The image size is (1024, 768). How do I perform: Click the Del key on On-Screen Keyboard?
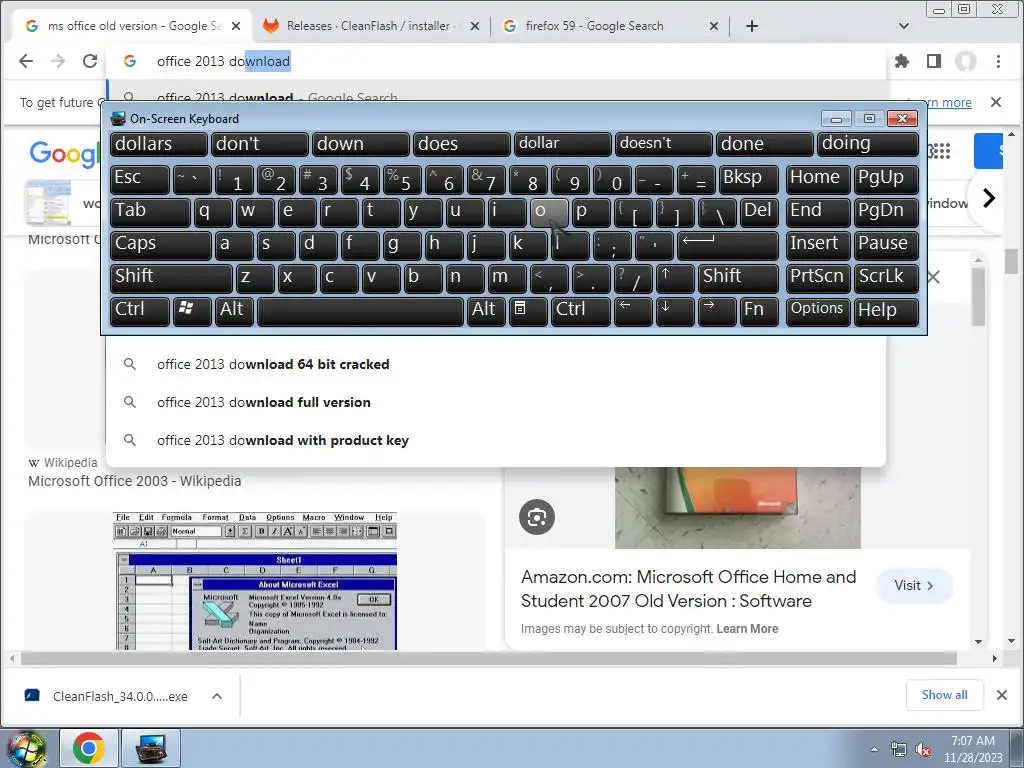pos(759,212)
